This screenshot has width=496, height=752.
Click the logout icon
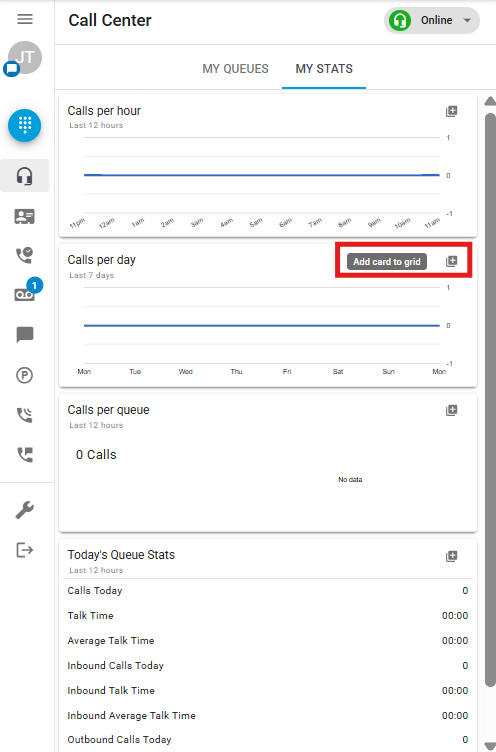(24, 550)
